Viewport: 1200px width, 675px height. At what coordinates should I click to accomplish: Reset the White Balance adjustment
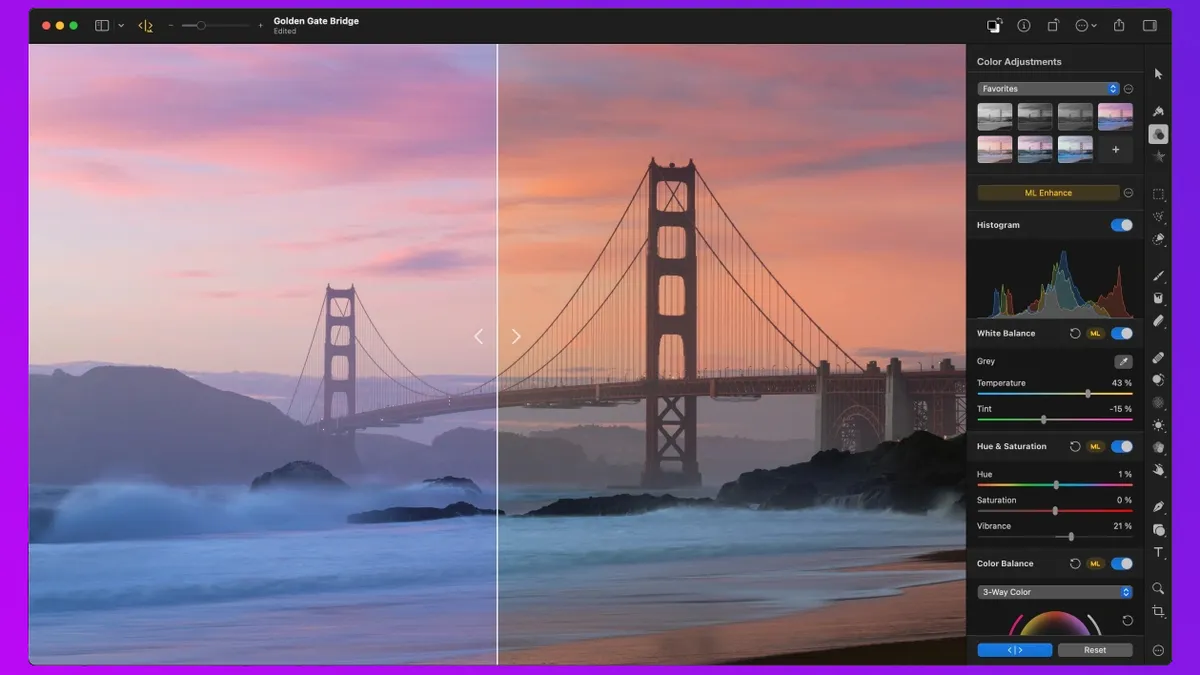click(1075, 333)
